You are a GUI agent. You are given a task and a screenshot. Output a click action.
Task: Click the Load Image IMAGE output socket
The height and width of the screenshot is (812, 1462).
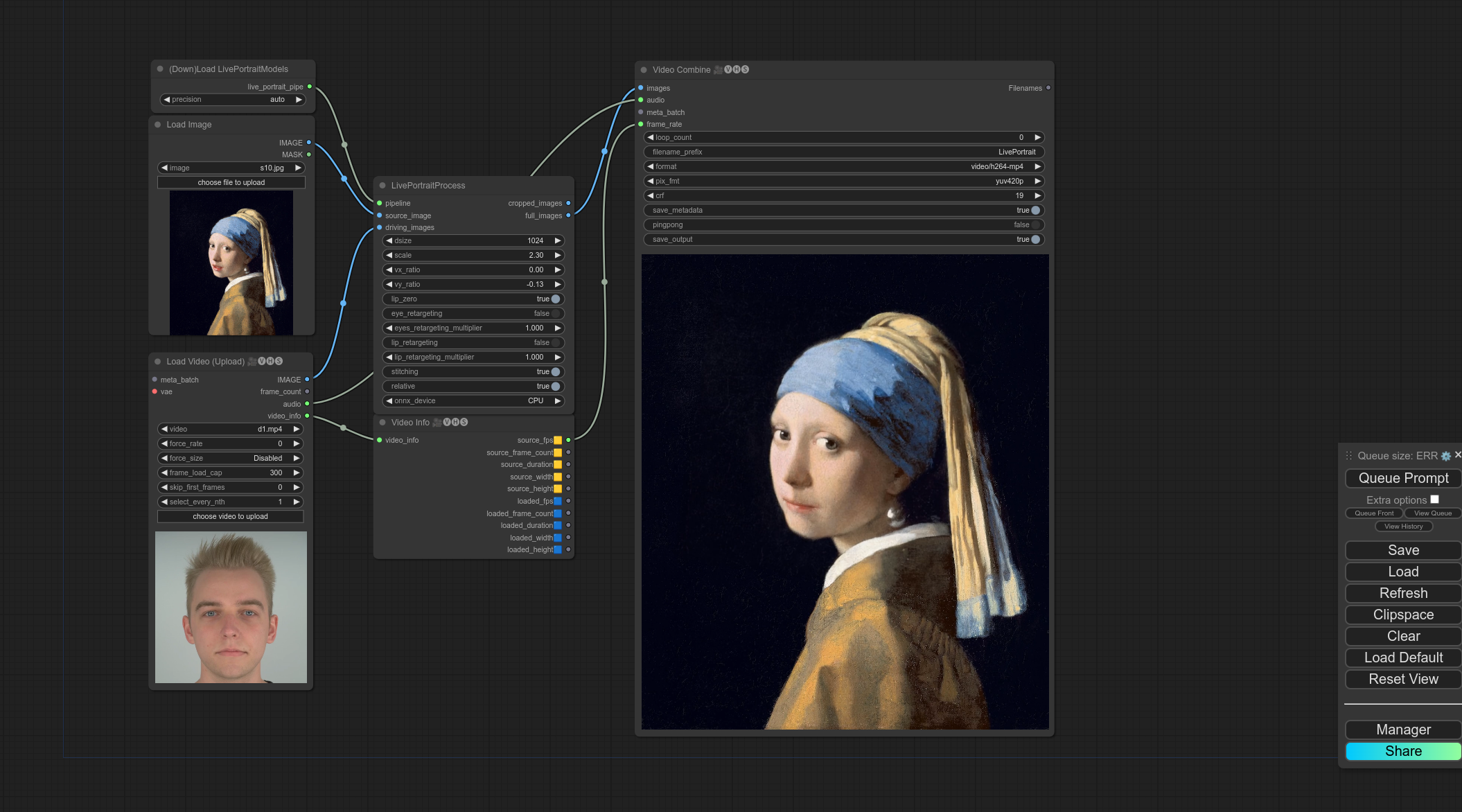(x=309, y=143)
